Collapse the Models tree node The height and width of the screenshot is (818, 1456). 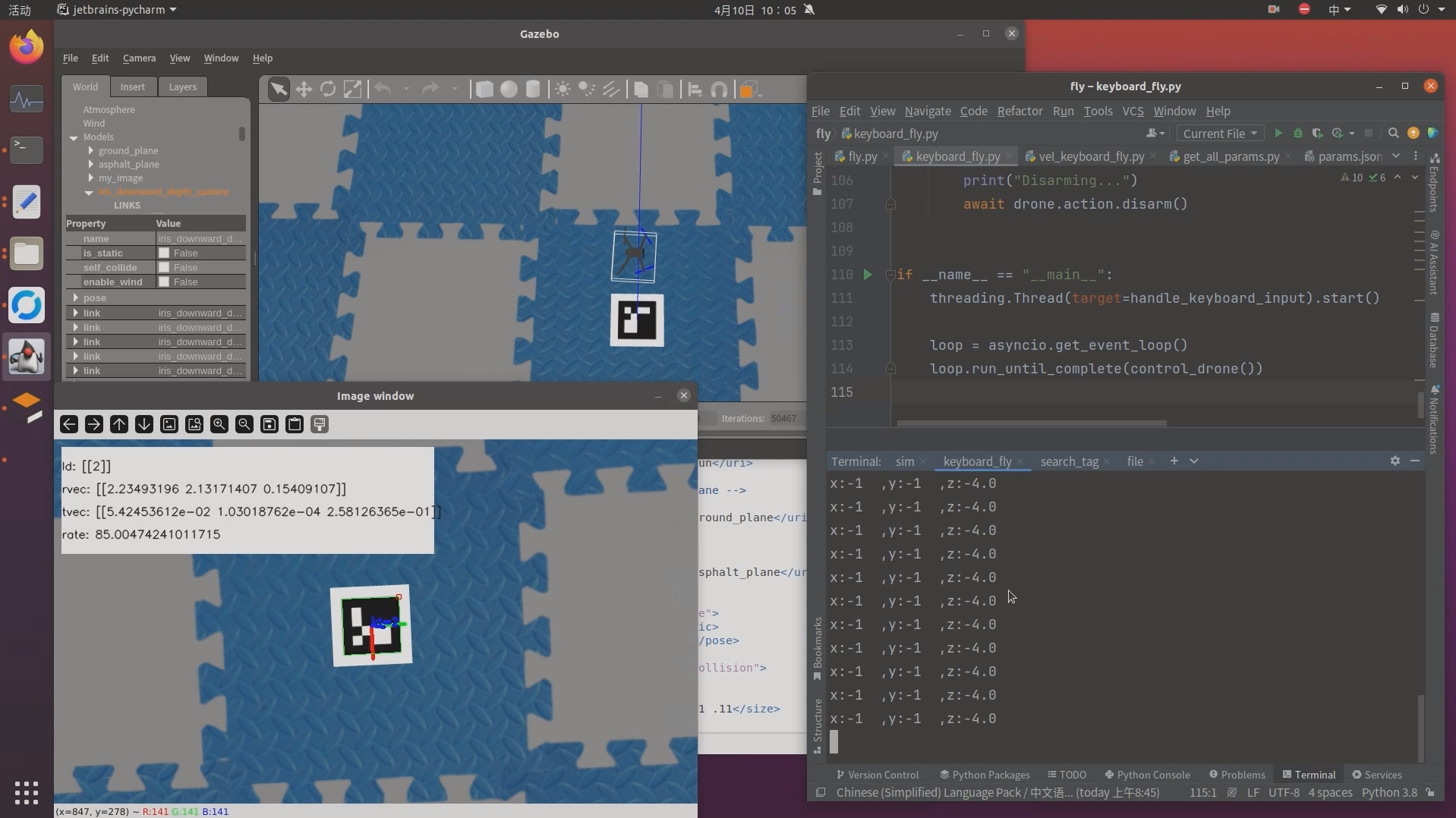pos(74,137)
